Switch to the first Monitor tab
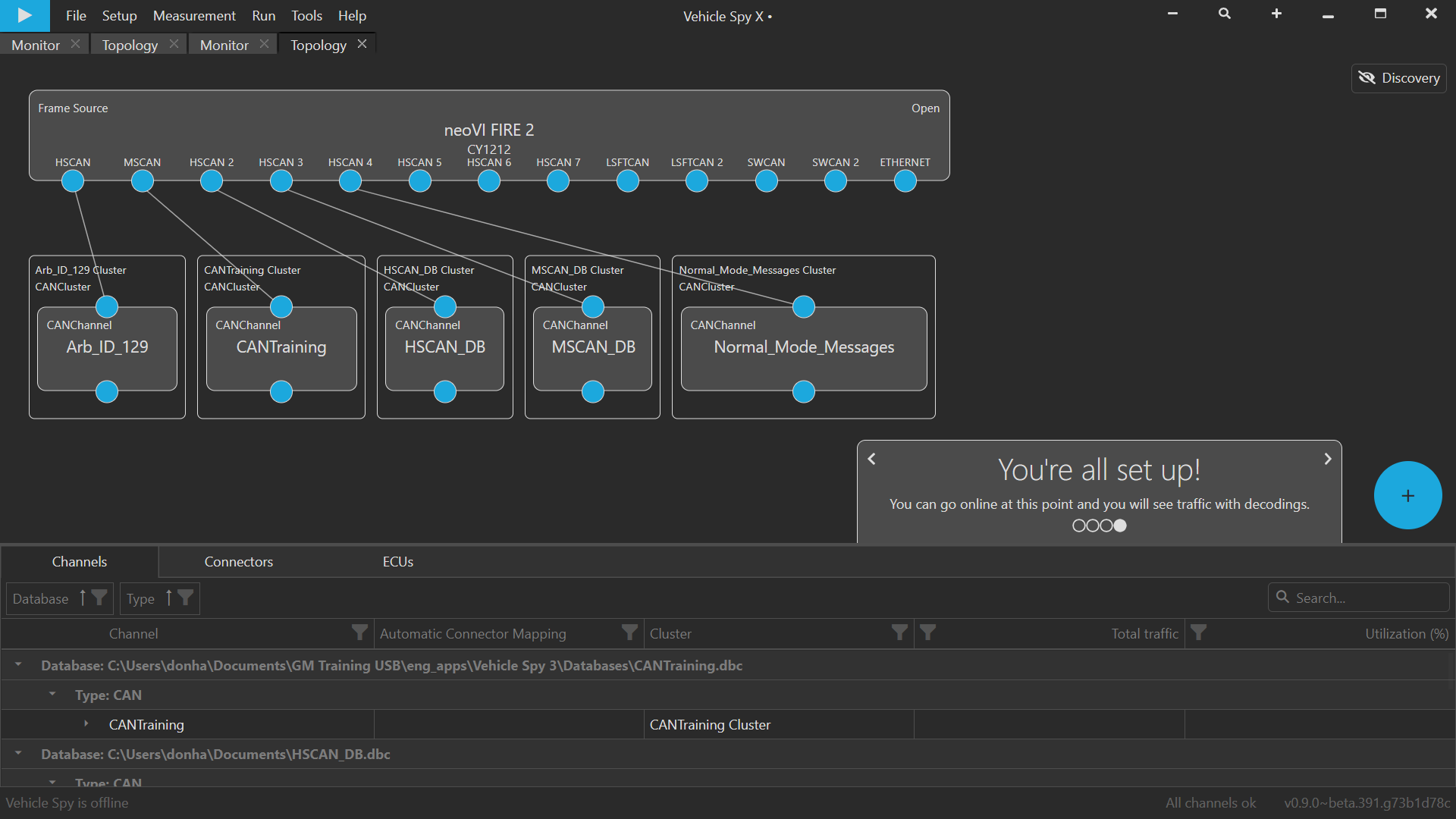 click(36, 45)
